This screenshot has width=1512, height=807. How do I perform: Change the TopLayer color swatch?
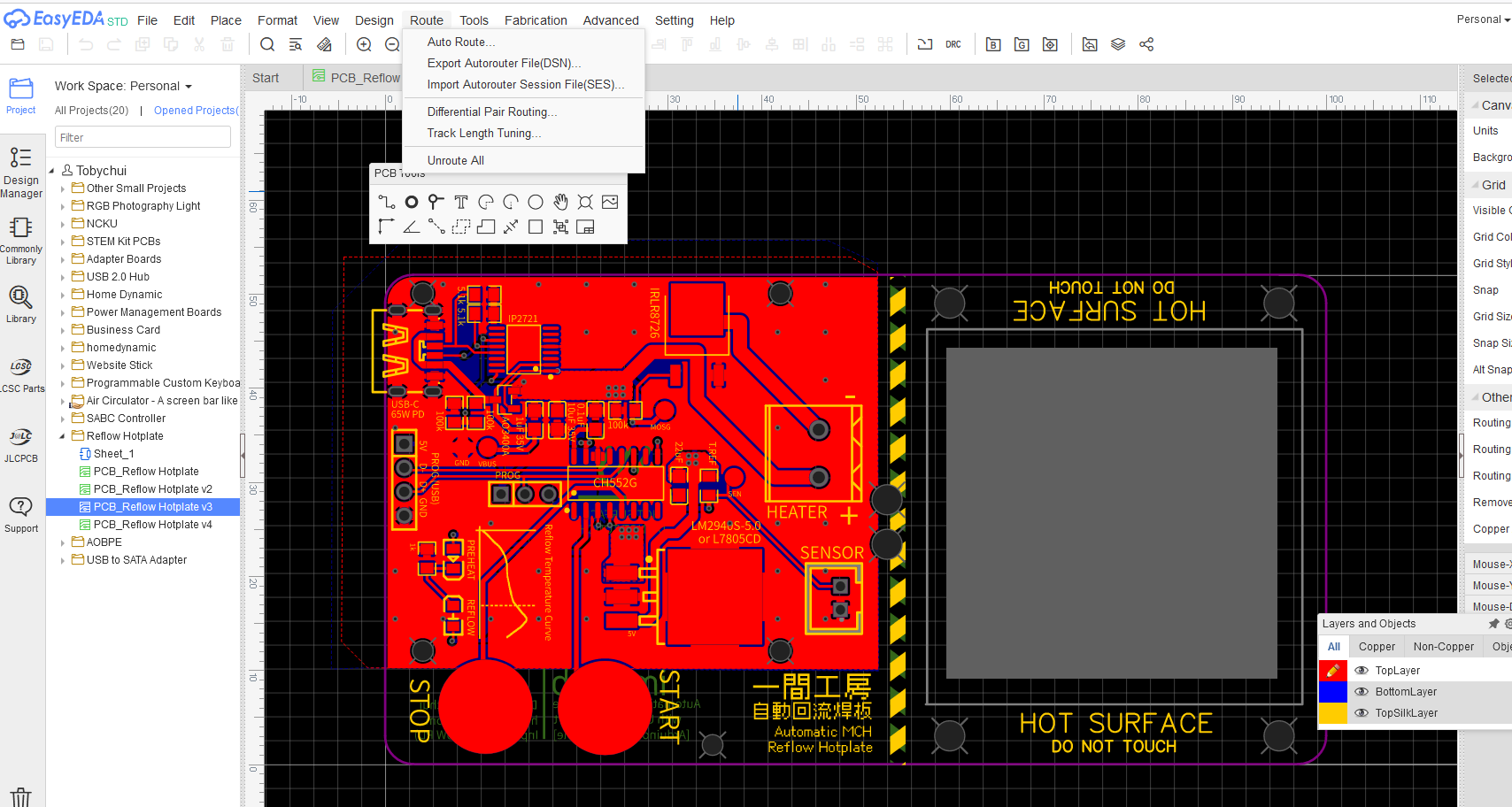click(1332, 670)
